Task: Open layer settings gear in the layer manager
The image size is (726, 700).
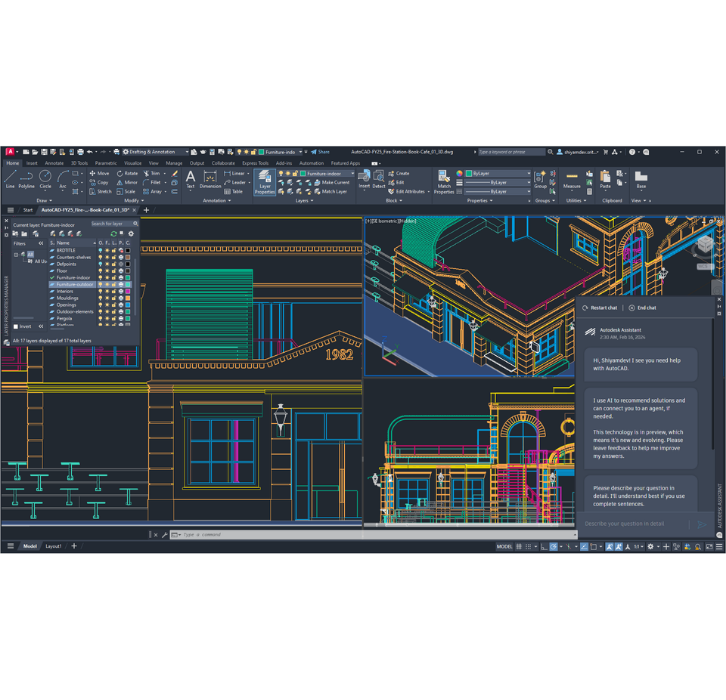Action: pyautogui.click(x=130, y=234)
